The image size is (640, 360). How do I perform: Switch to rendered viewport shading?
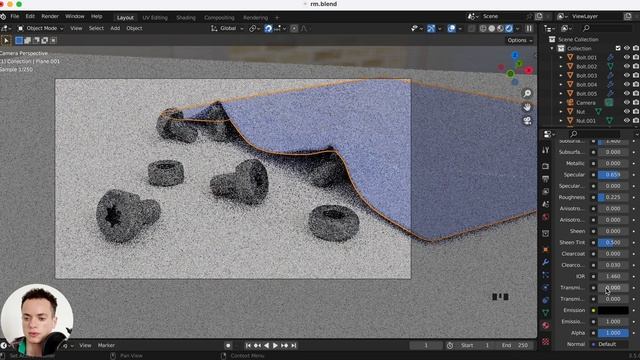[x=509, y=29]
